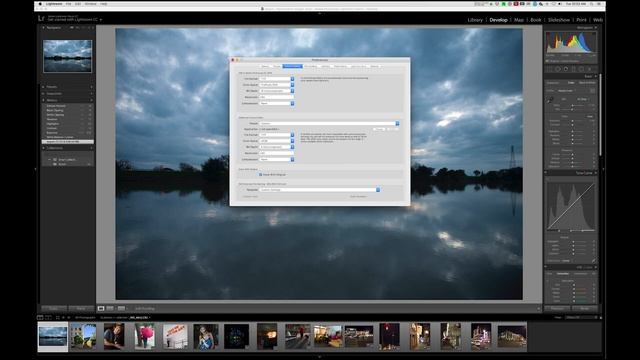Select the neon sign thumbnail in filmstrip
This screenshot has height=360, width=640.
175,336
